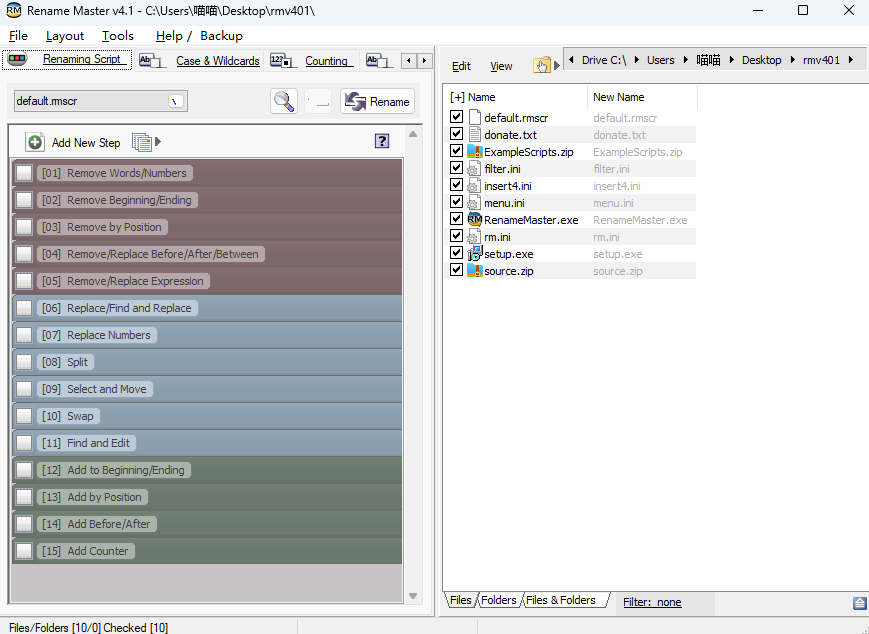Click the default.rmscr file icon
This screenshot has height=634, width=869.
tap(474, 117)
